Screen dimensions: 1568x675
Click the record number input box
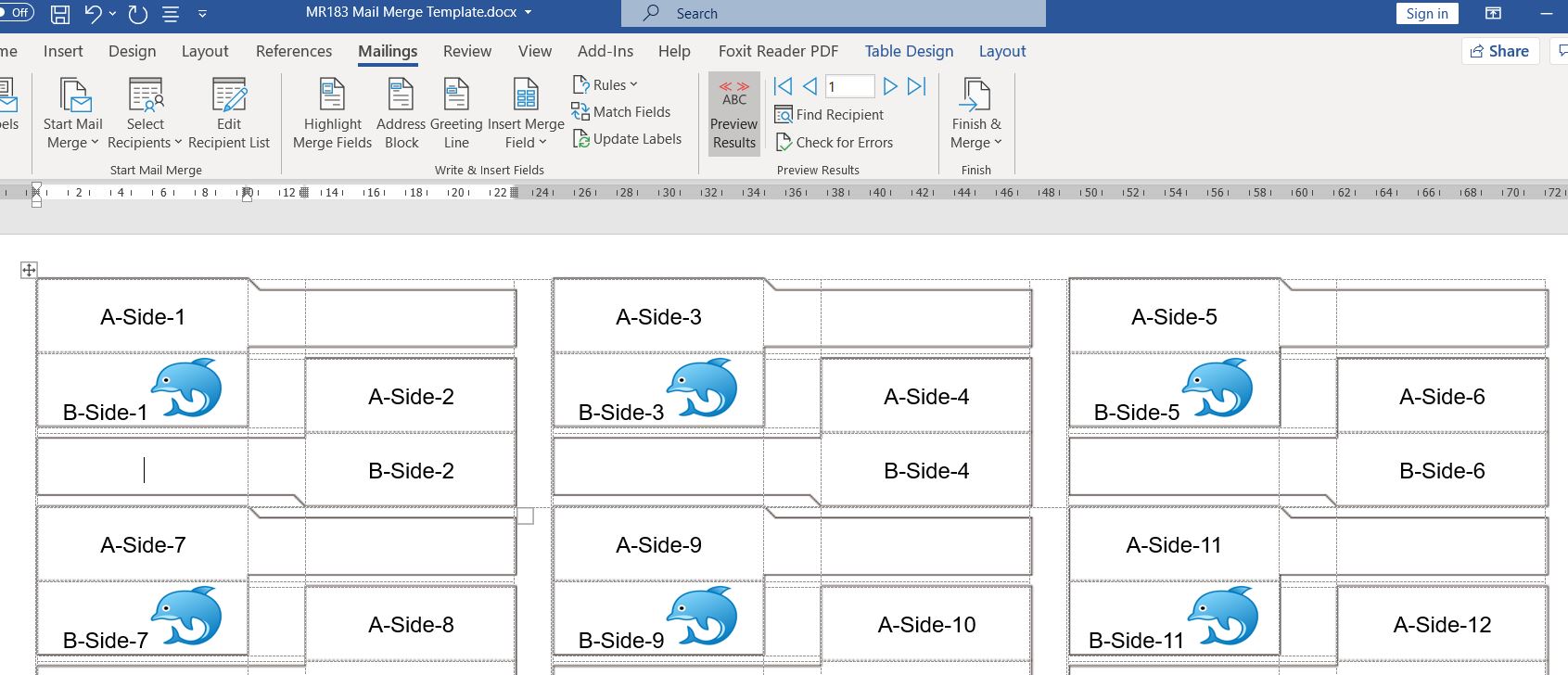849,86
